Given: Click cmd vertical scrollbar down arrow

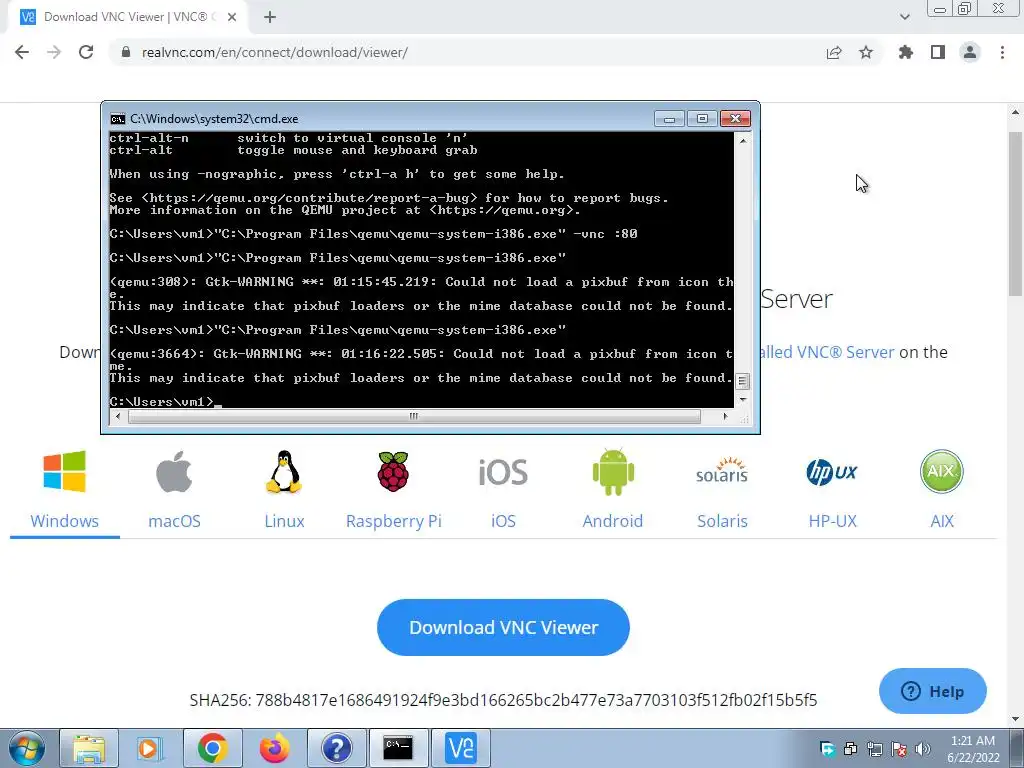Looking at the screenshot, I should (x=743, y=399).
